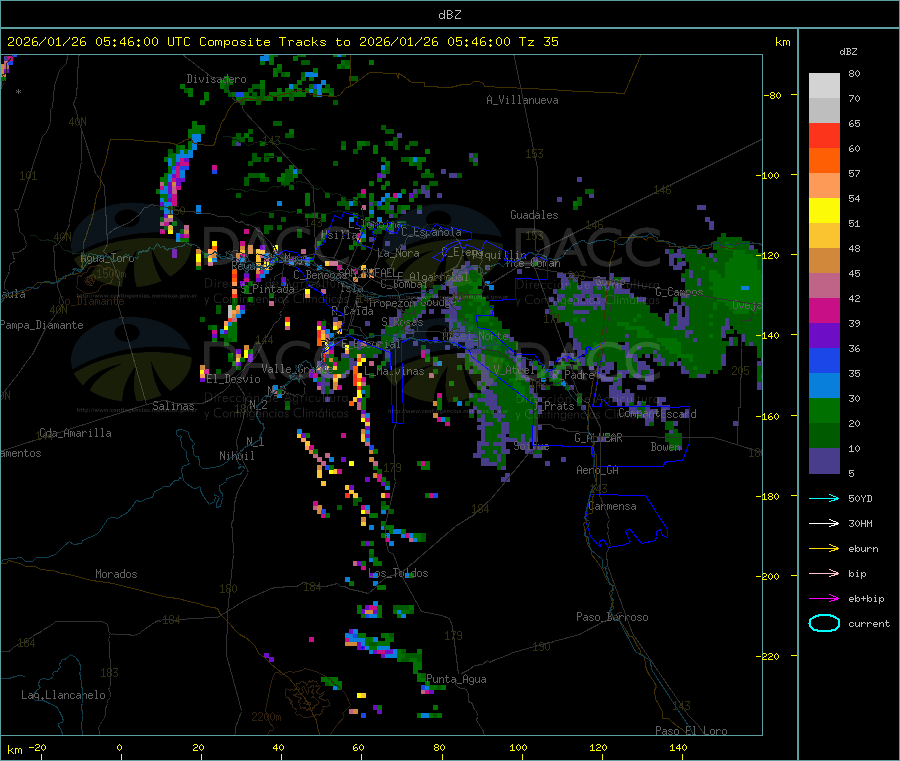Select the Guadales map label
This screenshot has height=761, width=900.
coord(534,215)
